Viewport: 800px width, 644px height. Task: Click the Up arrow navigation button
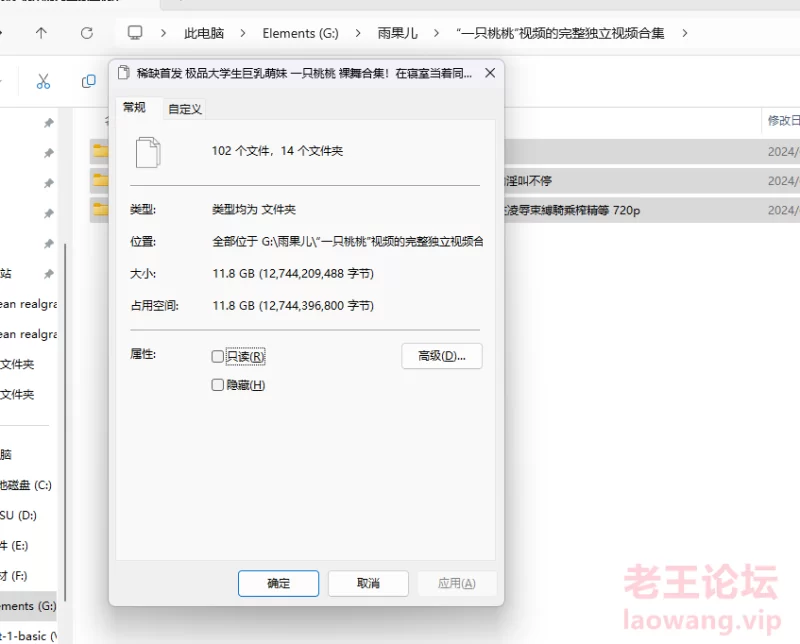41,34
